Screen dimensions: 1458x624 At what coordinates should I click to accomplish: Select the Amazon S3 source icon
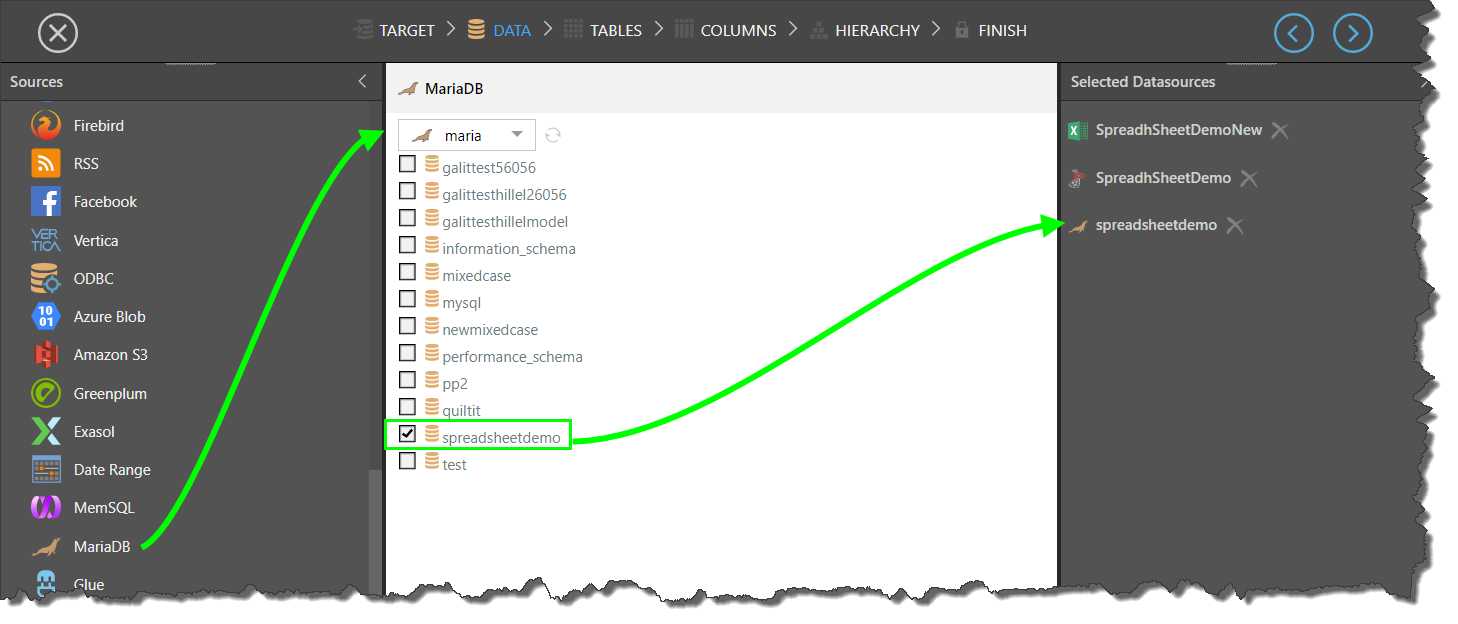coord(46,354)
